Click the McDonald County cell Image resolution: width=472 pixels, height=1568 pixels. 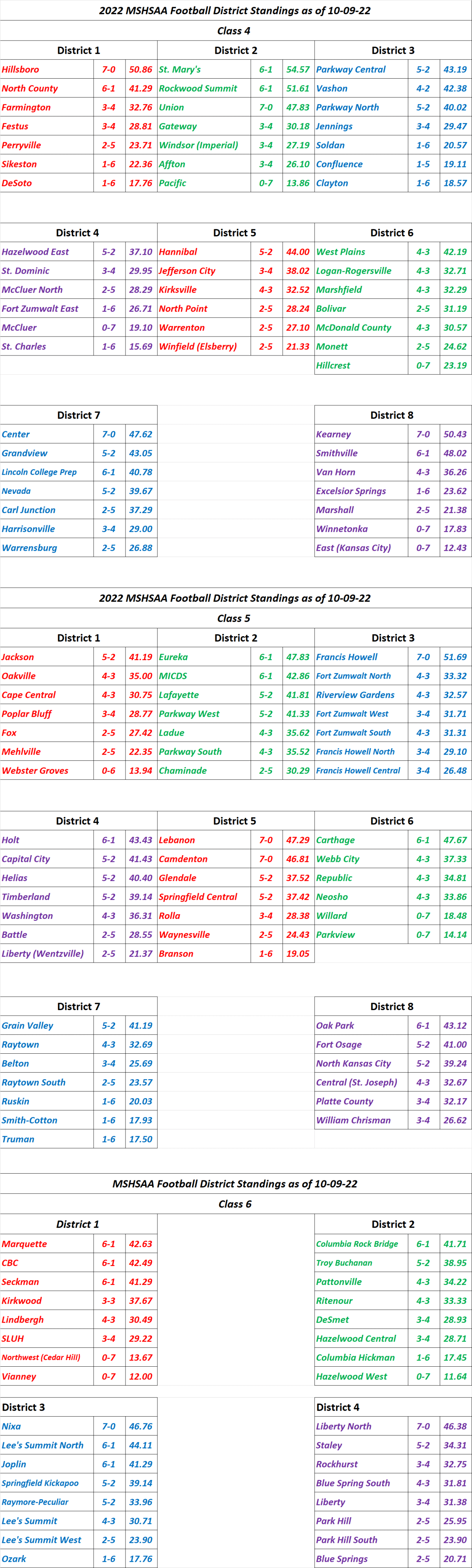click(361, 328)
